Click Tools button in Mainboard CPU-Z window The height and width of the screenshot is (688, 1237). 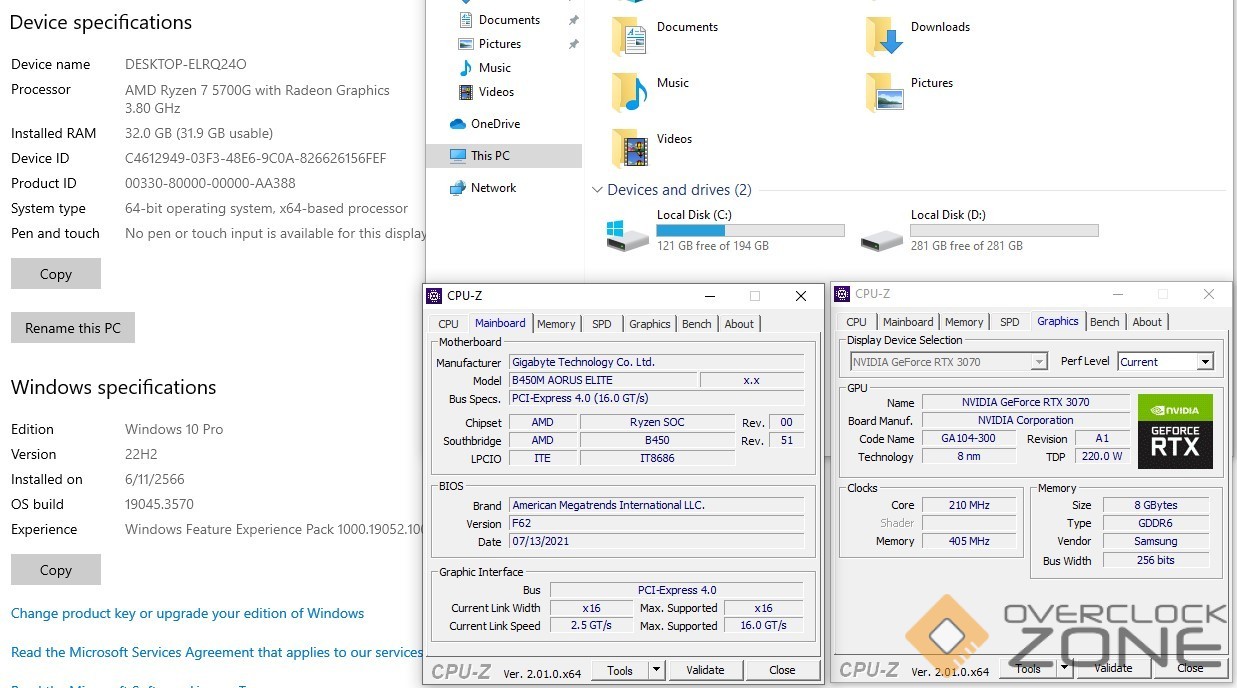pyautogui.click(x=620, y=670)
